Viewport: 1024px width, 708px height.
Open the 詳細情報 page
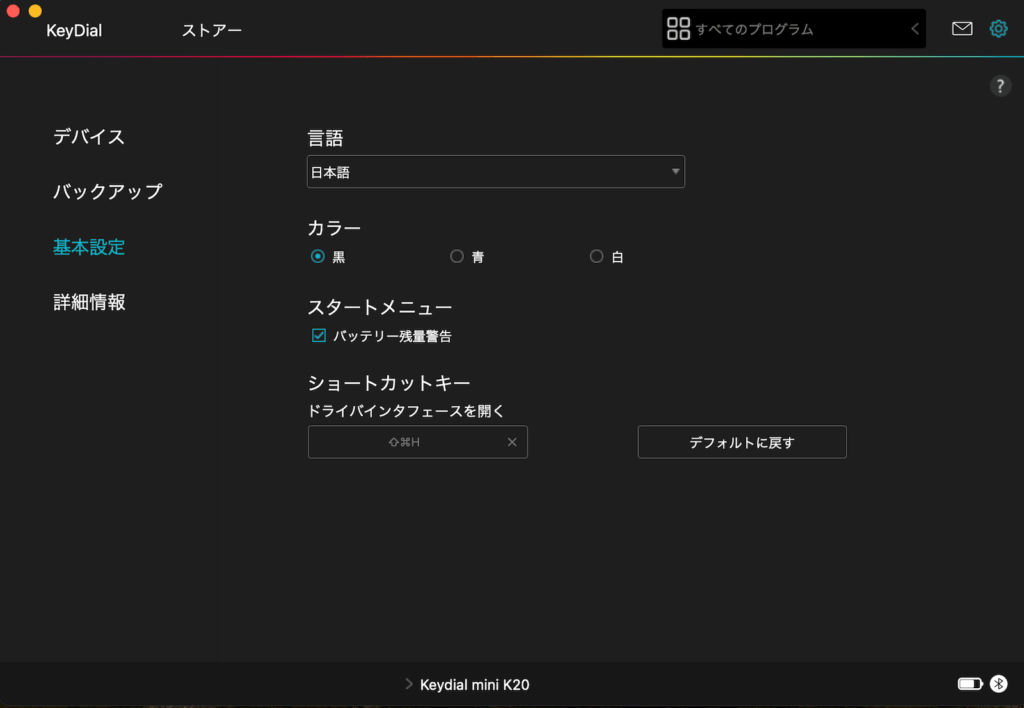tap(89, 302)
